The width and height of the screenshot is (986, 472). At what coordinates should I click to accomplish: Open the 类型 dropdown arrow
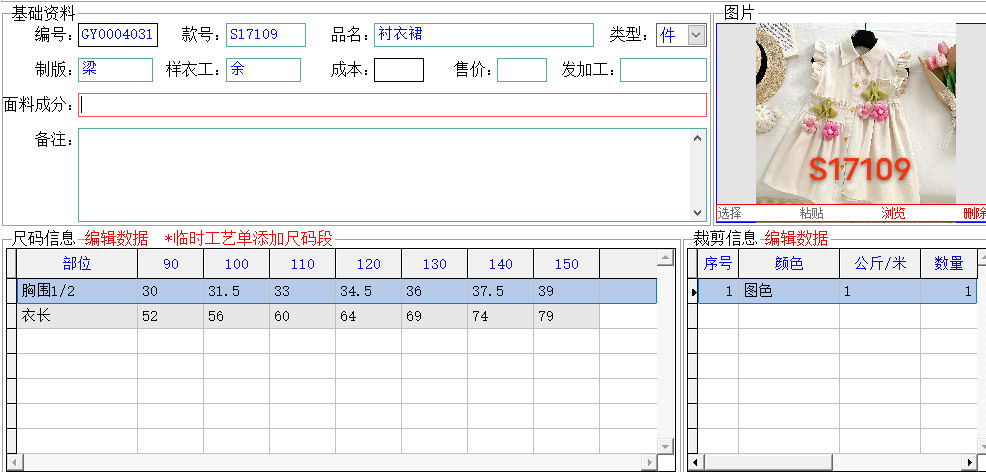697,35
